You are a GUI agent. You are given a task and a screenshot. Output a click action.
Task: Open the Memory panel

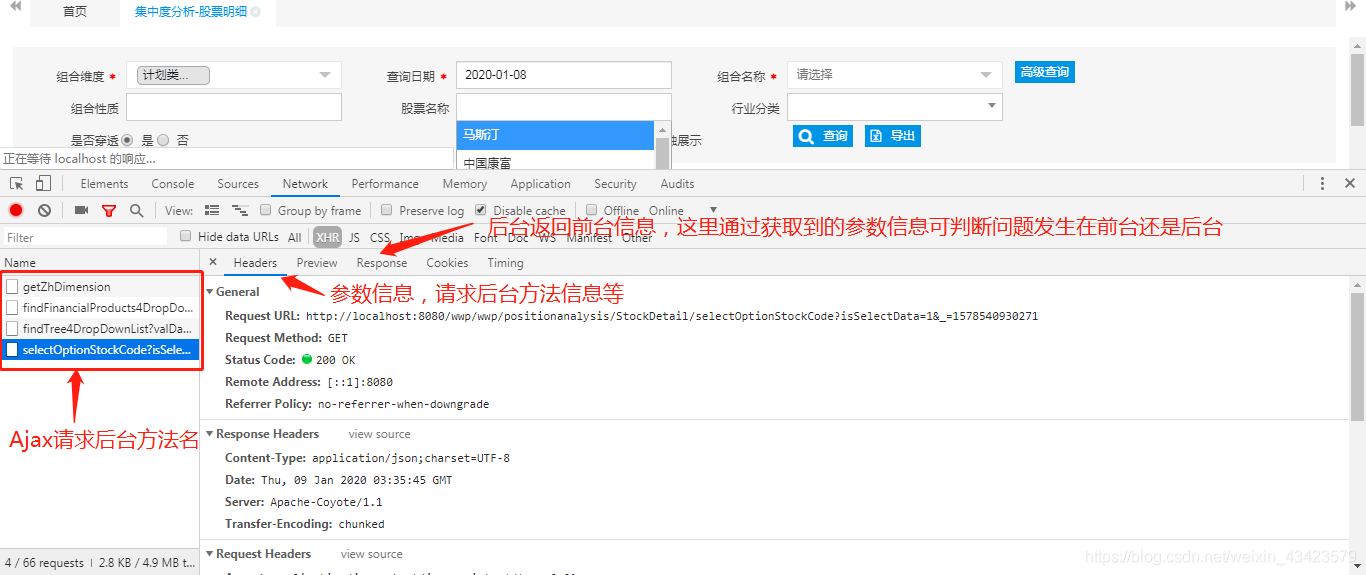point(464,184)
